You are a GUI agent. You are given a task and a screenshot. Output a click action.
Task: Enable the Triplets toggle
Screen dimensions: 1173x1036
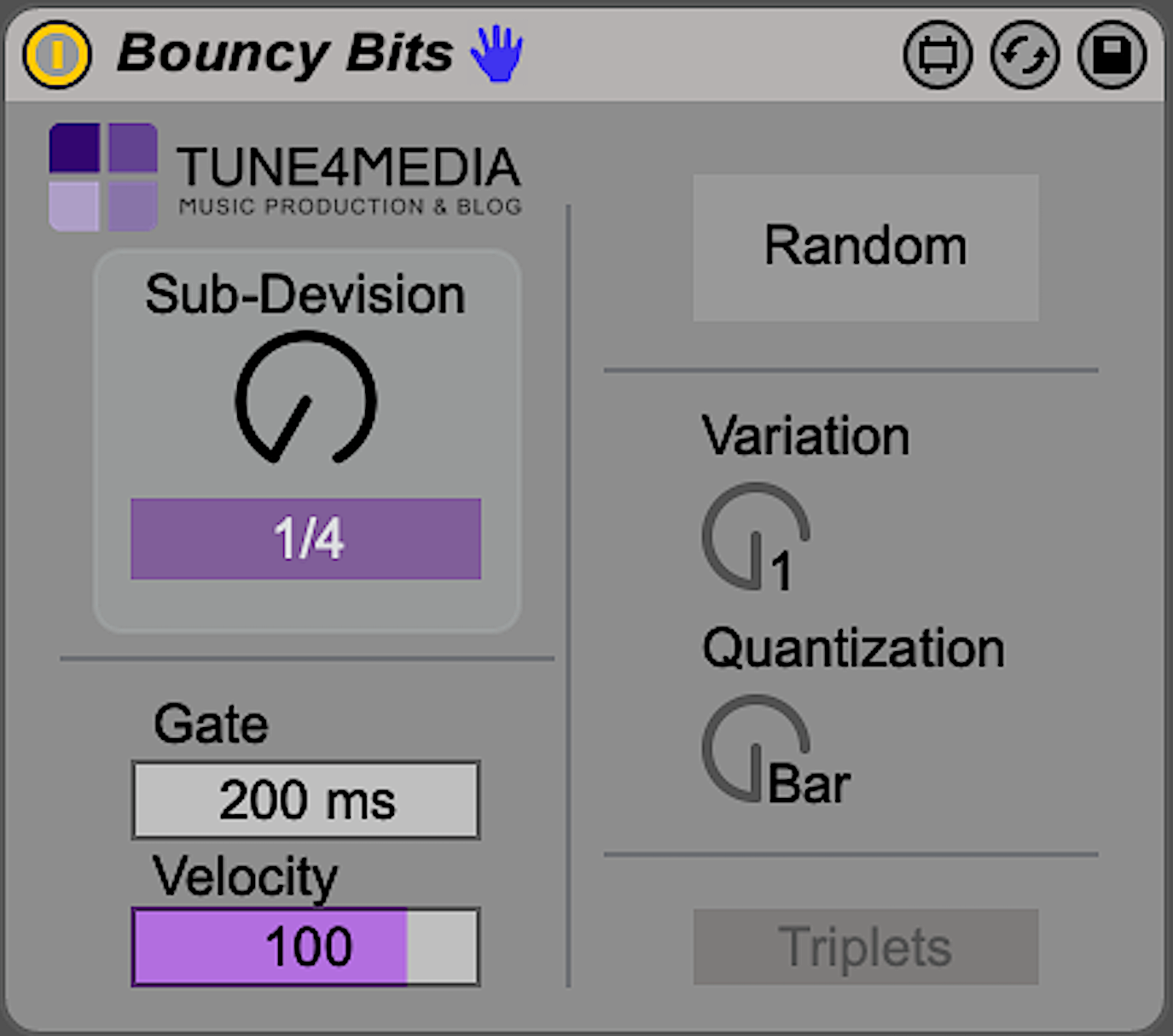865,946
